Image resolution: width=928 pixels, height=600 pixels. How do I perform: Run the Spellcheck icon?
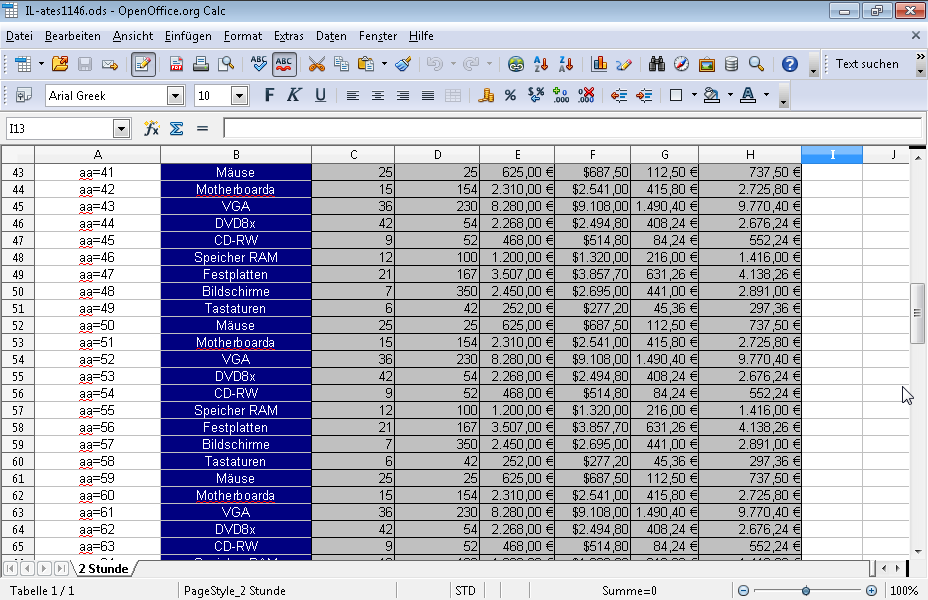click(x=259, y=64)
